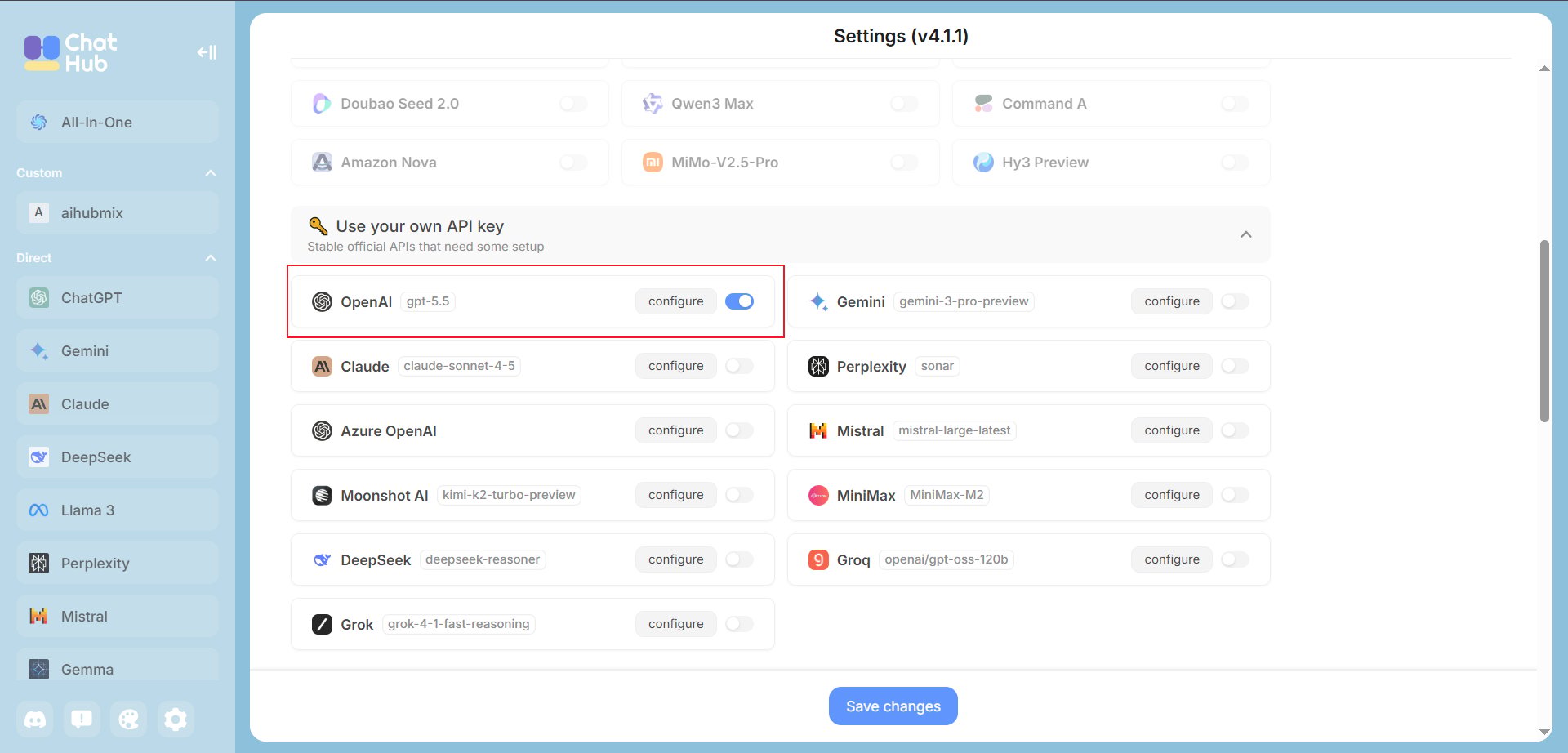
Task: Configure the DeepSeek API
Action: [x=675, y=559]
